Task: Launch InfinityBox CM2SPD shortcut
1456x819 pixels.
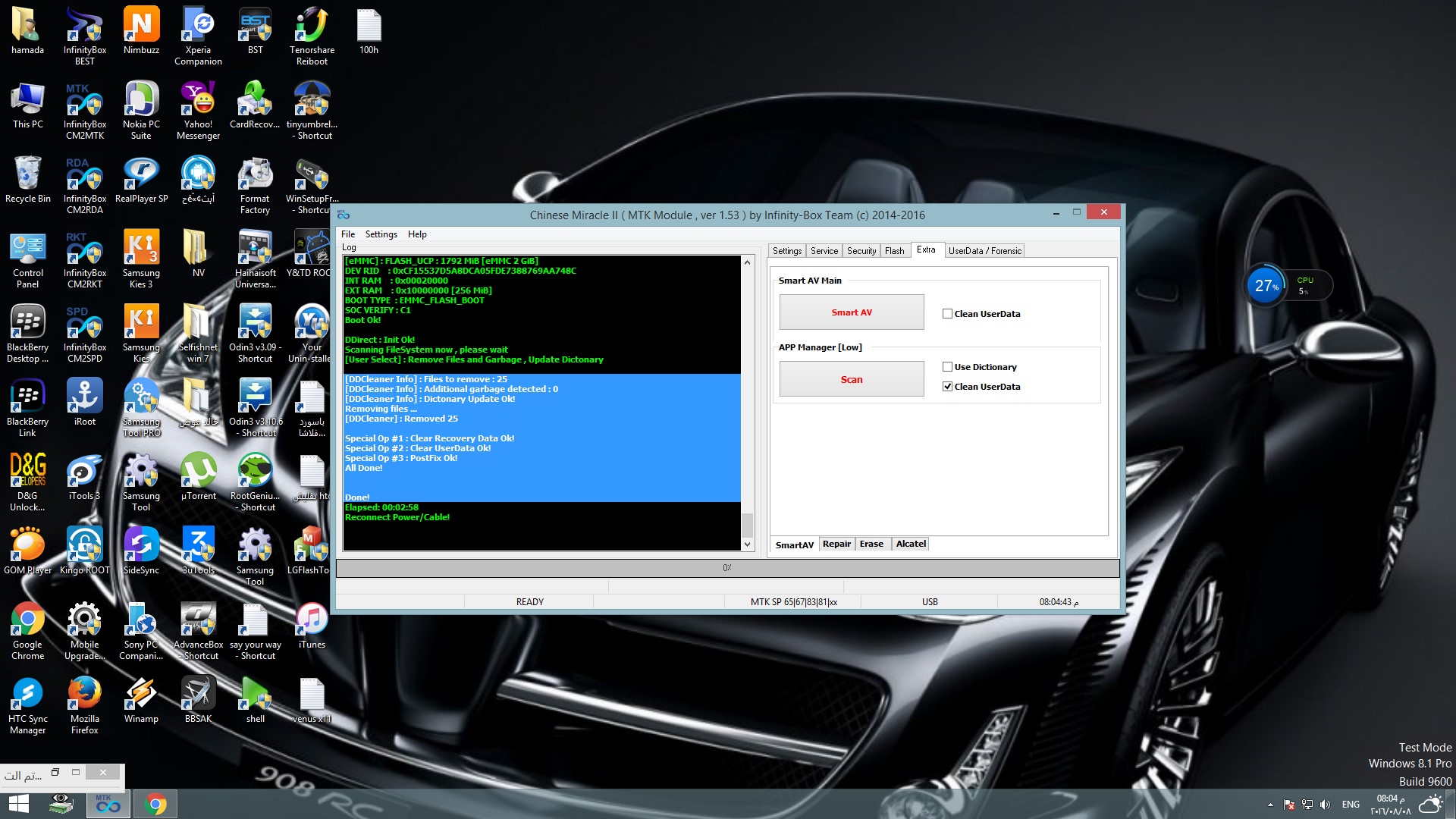Action: coord(85,333)
